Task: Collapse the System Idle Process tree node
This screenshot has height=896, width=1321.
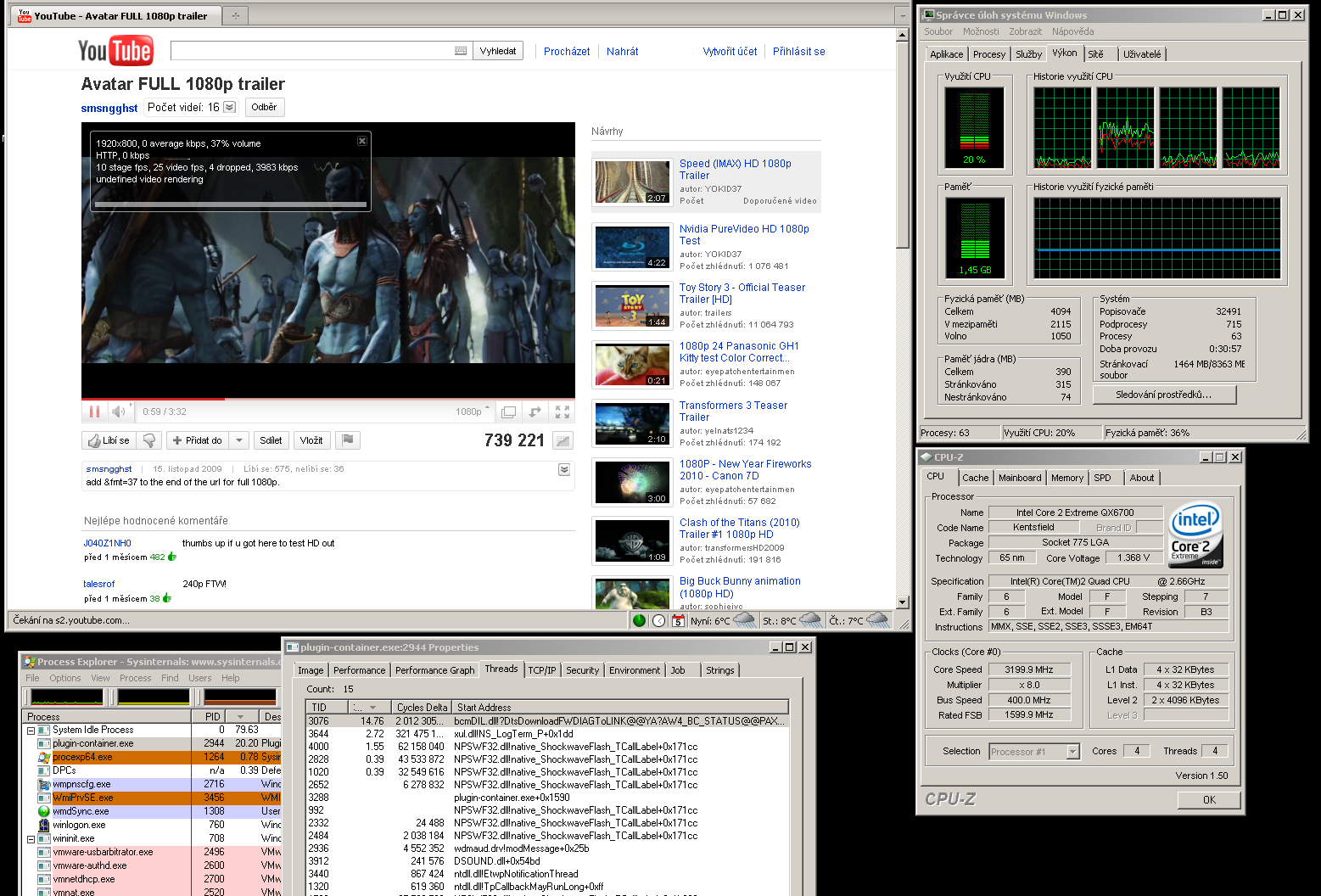Action: pyautogui.click(x=31, y=731)
